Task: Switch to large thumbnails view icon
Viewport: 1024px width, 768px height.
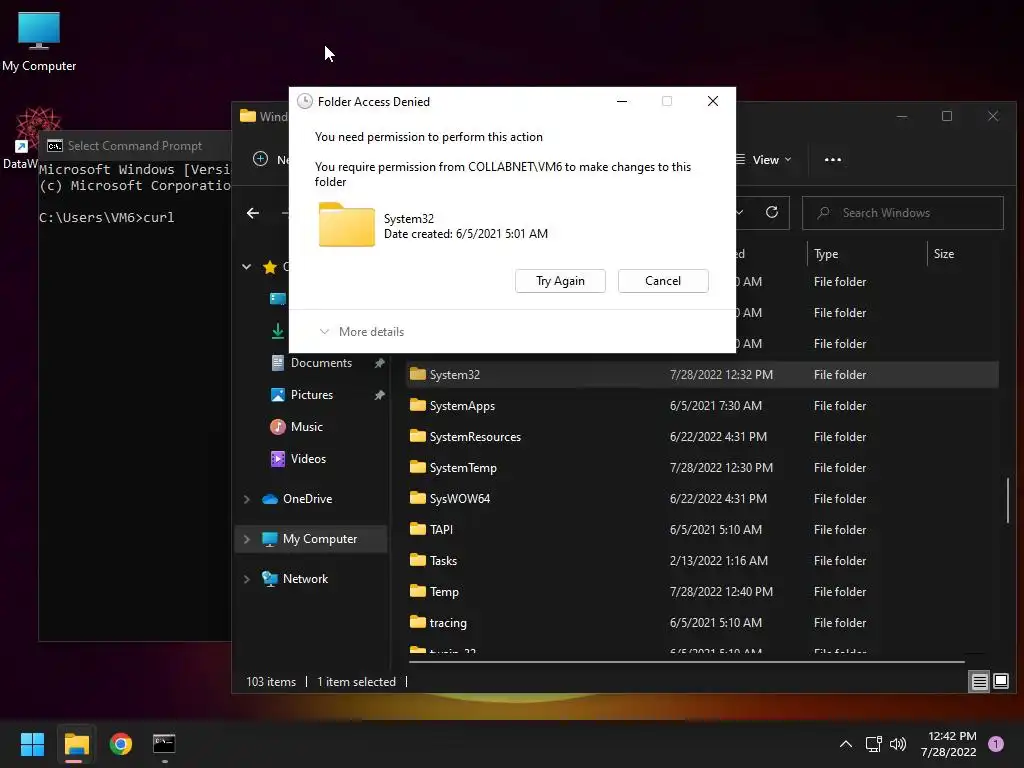Action: (x=1000, y=682)
